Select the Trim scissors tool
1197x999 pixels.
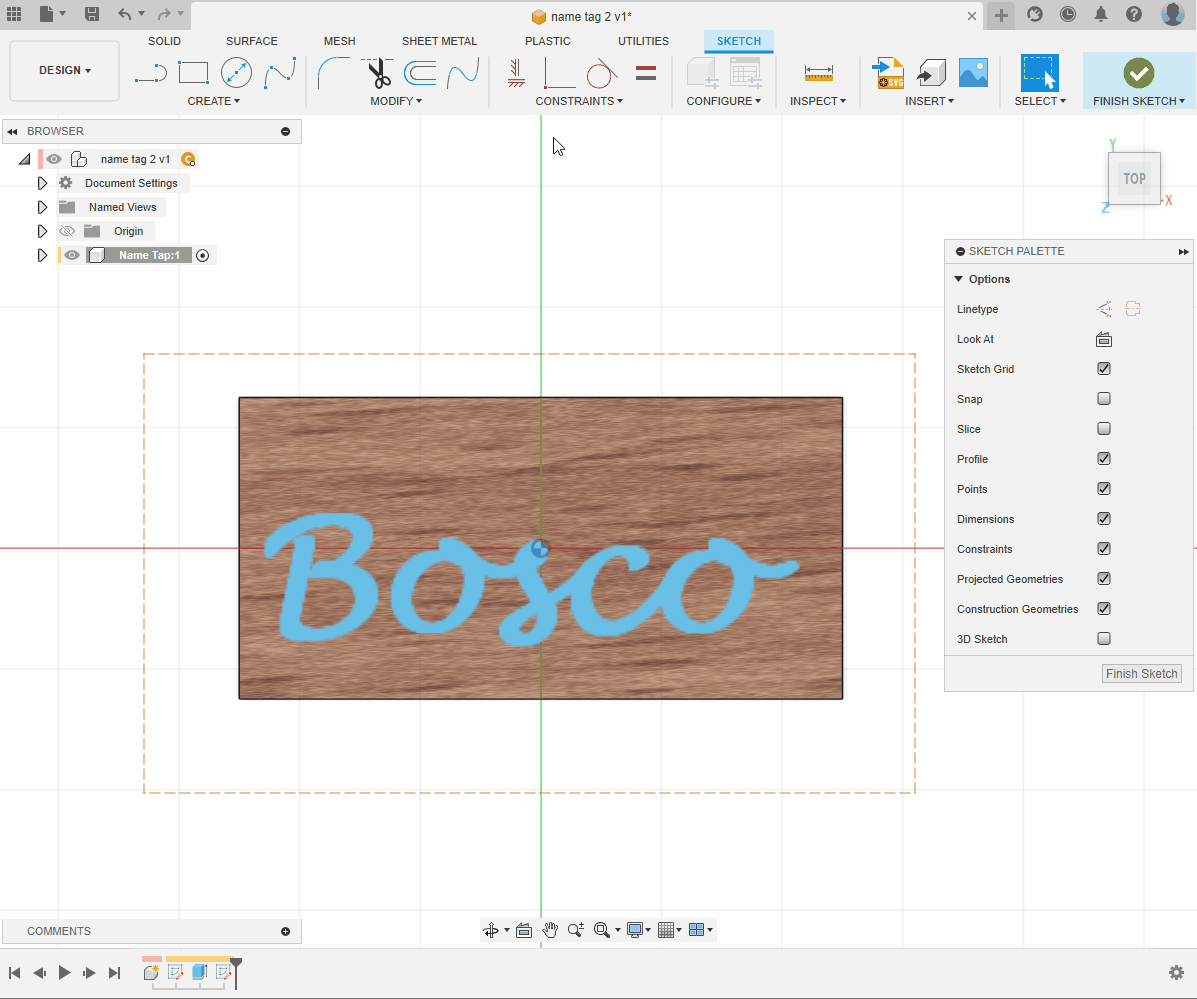tap(377, 73)
